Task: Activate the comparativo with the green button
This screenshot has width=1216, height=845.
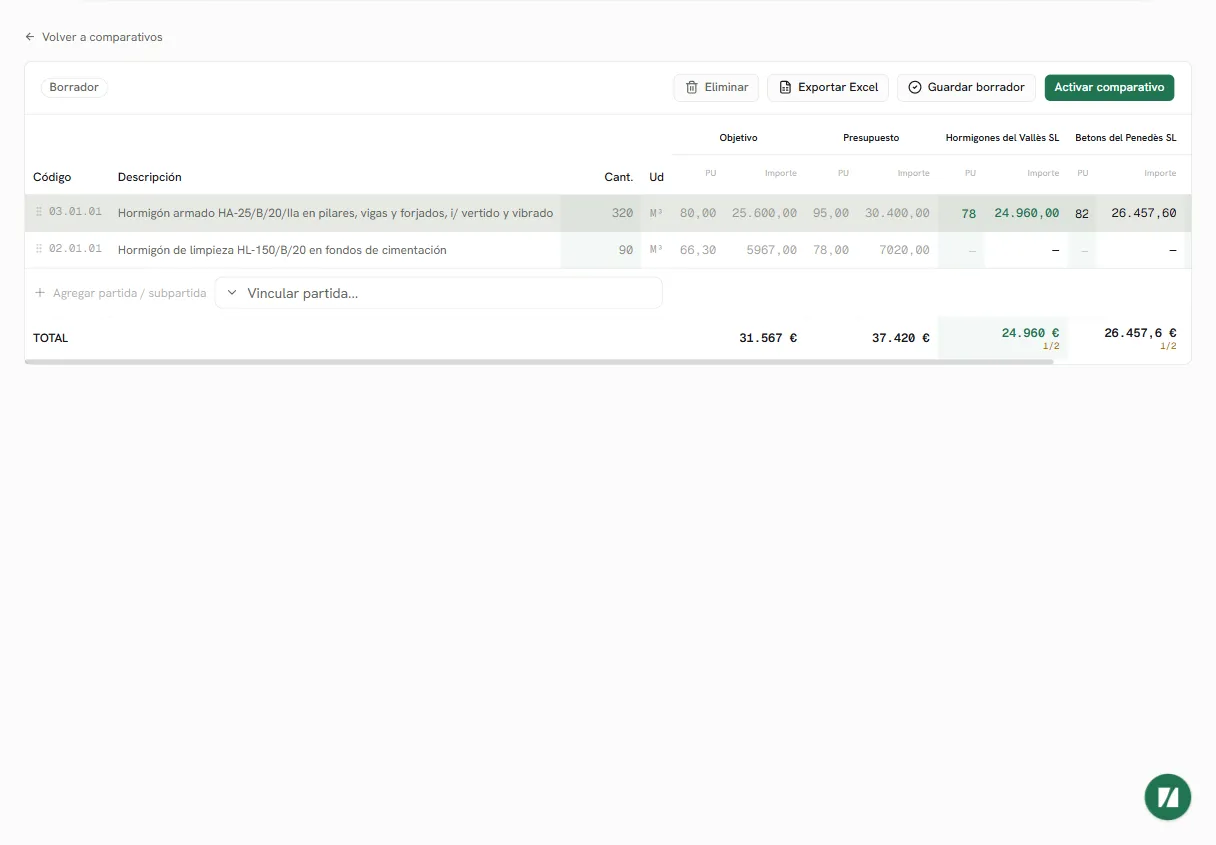Action: (x=1109, y=88)
